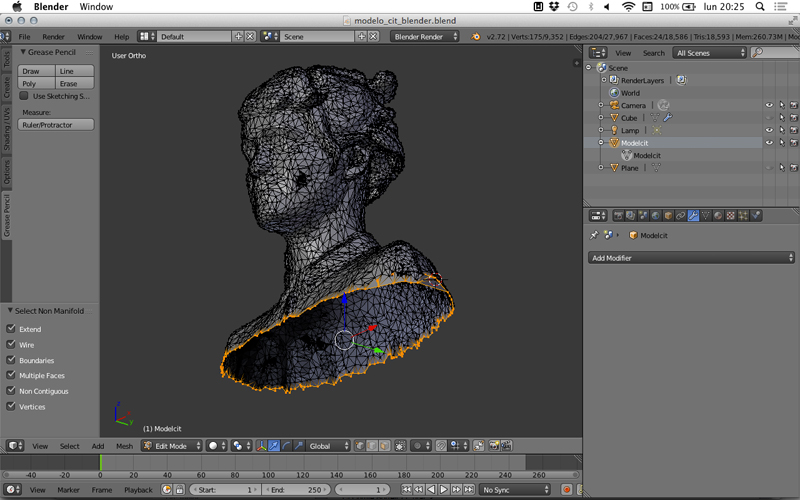800x500 pixels.
Task: Open the Render Layers properties tab icon
Action: (631, 216)
